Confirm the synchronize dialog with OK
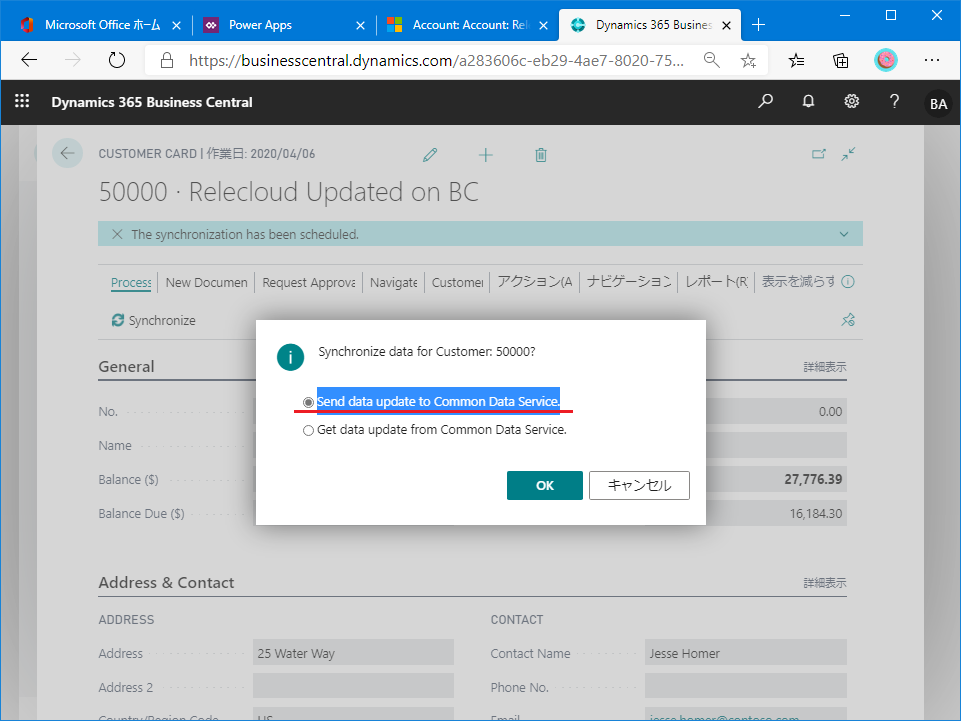The width and height of the screenshot is (961, 721). [x=545, y=486]
